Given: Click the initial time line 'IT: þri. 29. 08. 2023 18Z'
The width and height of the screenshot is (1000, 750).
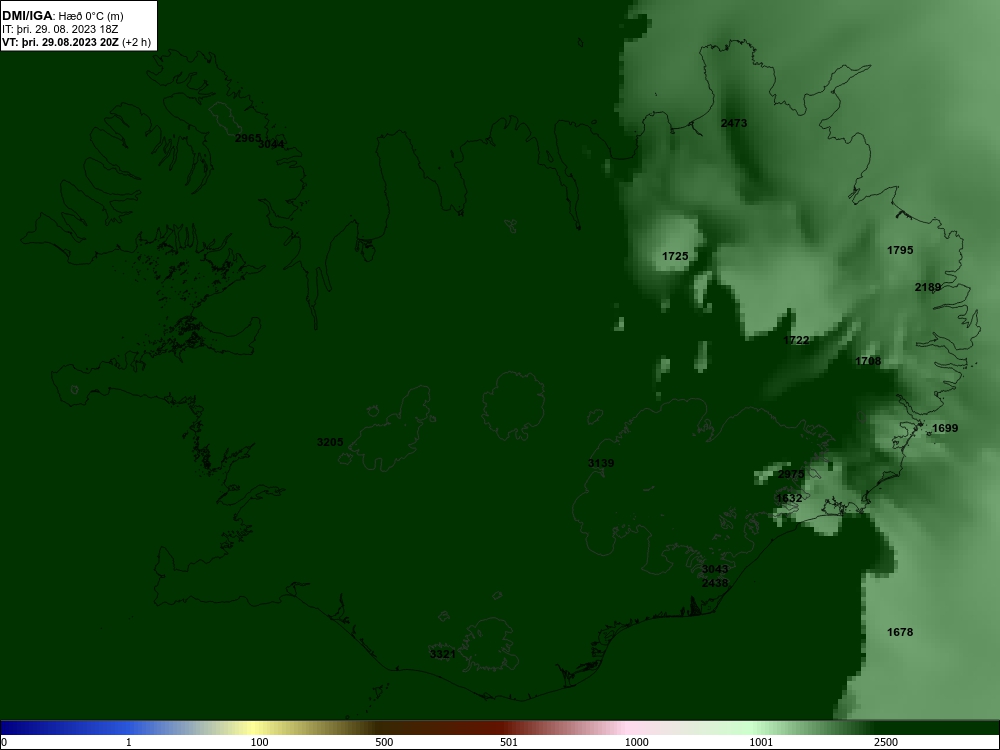Looking at the screenshot, I should pos(60,29).
